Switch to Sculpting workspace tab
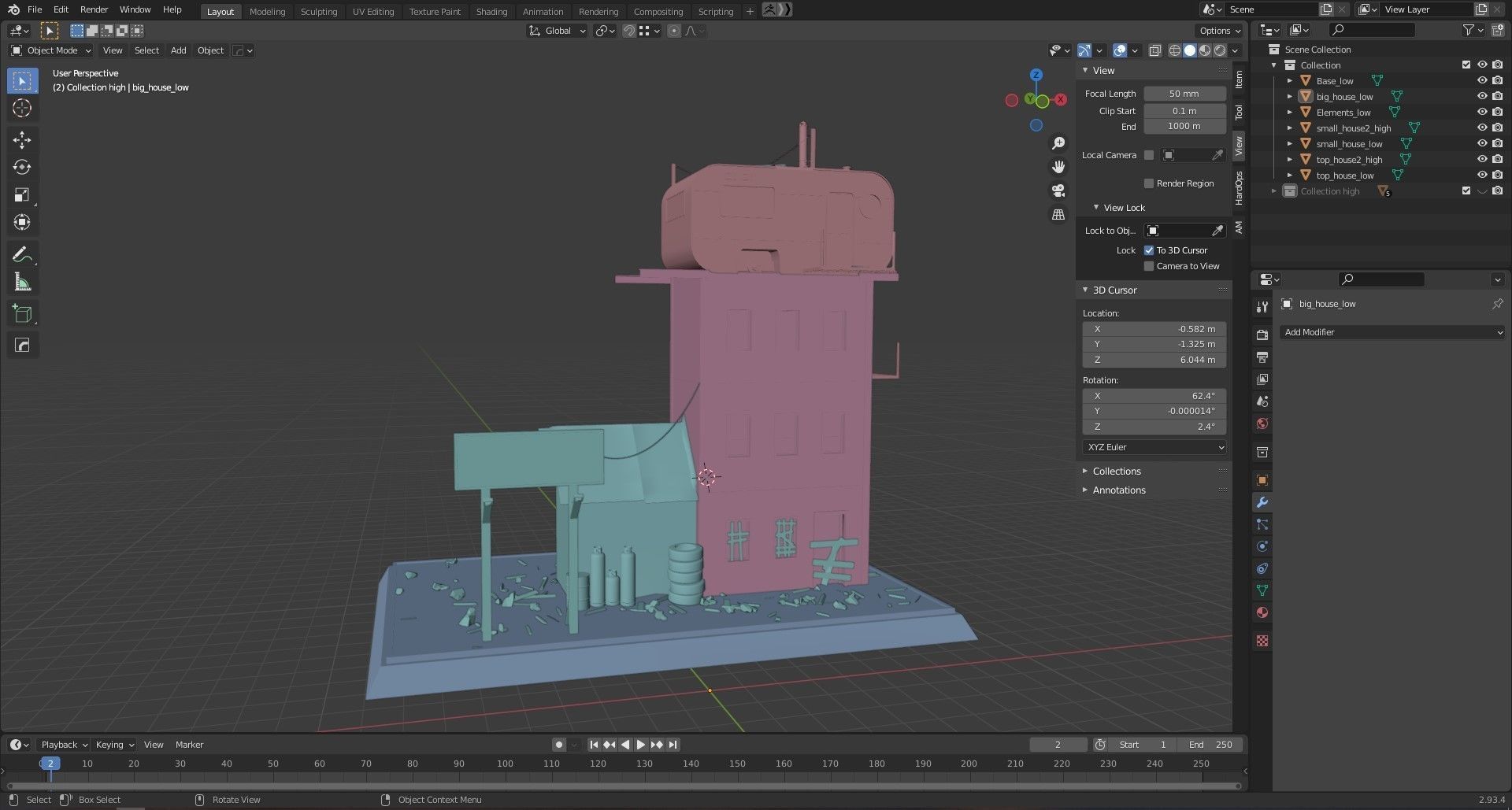1512x810 pixels. click(319, 11)
